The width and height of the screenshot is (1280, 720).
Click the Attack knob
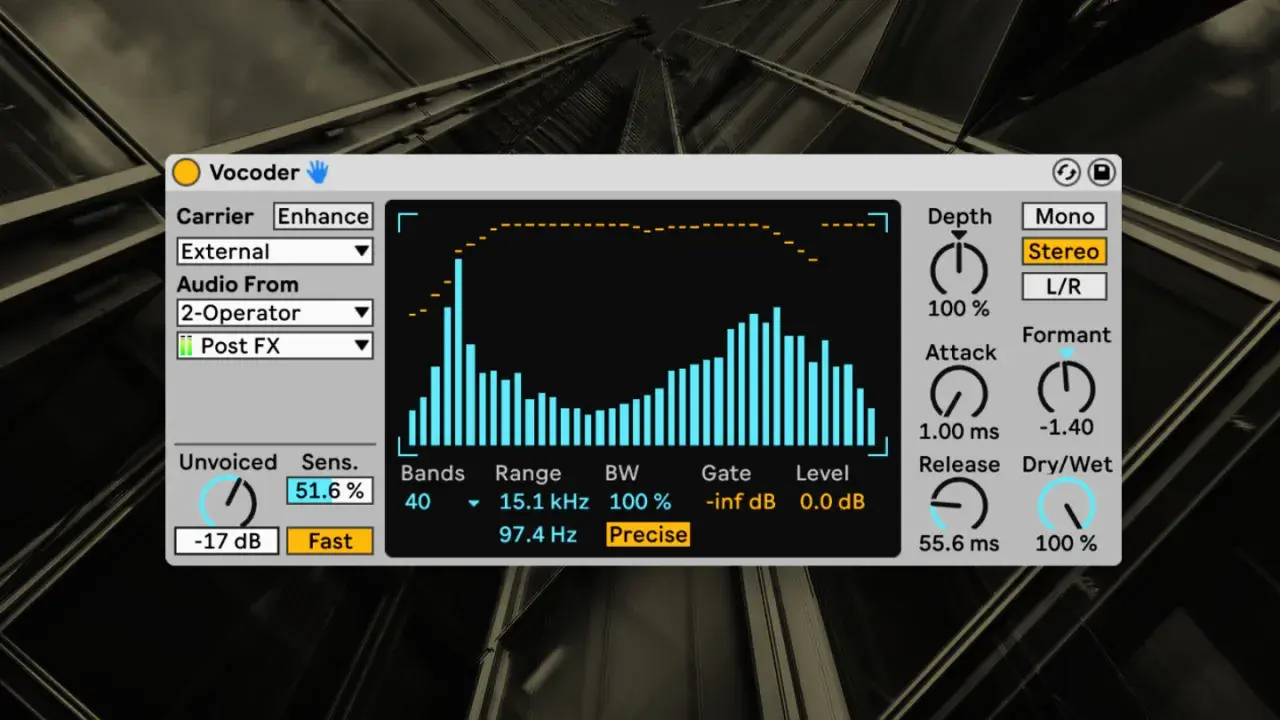(x=959, y=391)
